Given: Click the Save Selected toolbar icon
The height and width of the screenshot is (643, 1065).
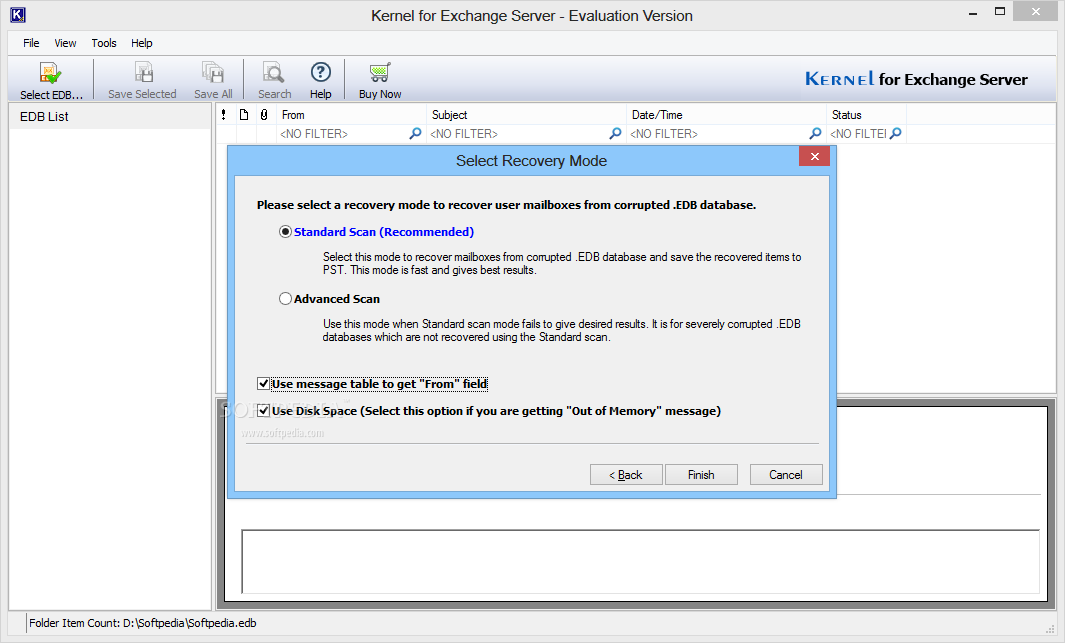Looking at the screenshot, I should point(143,72).
